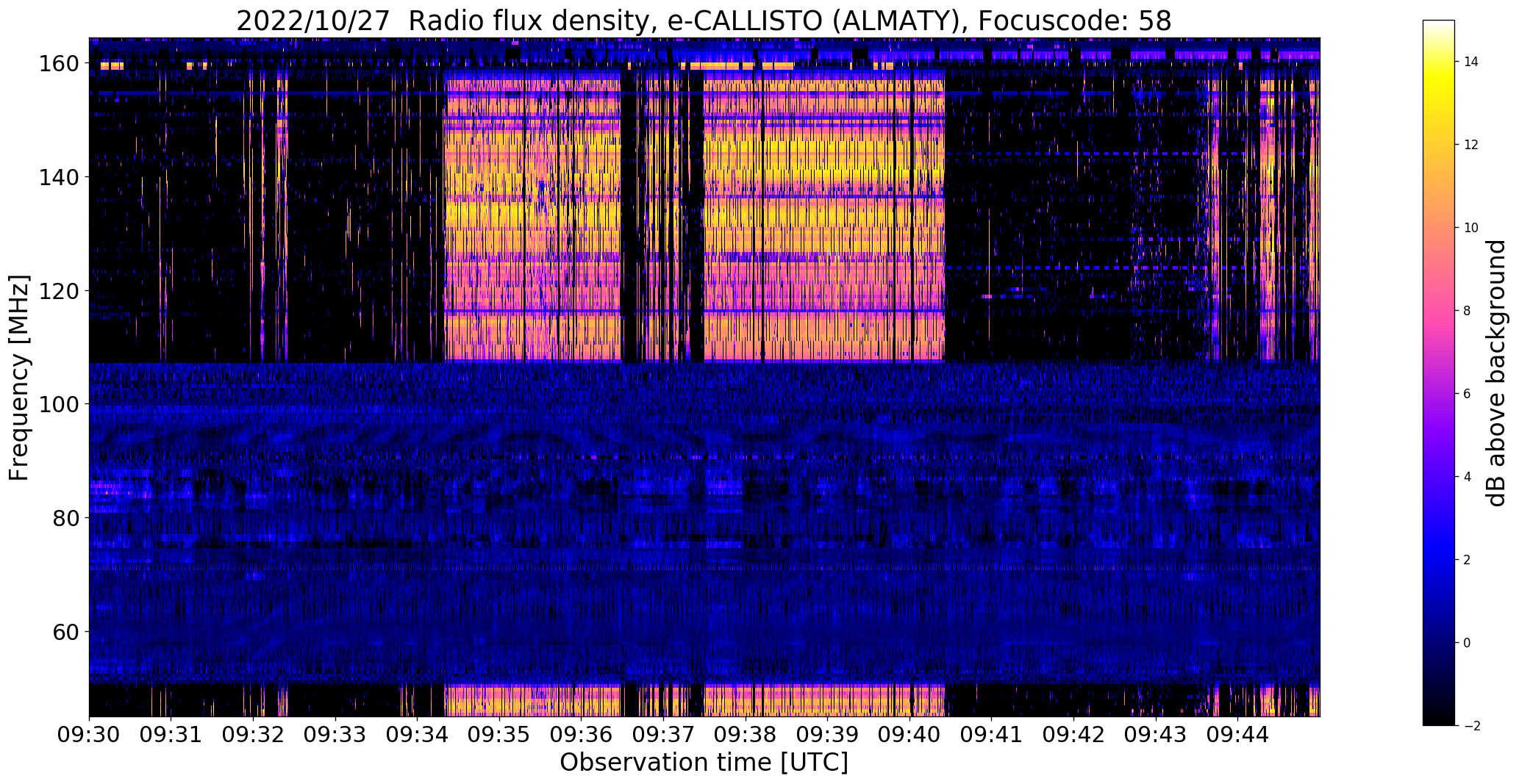The height and width of the screenshot is (784, 1519).
Task: Click the 09:39 time tick label
Action: tap(828, 734)
